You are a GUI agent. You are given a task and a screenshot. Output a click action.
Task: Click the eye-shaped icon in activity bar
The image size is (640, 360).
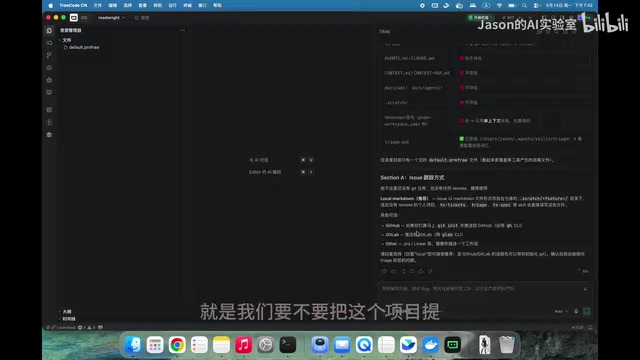49,68
